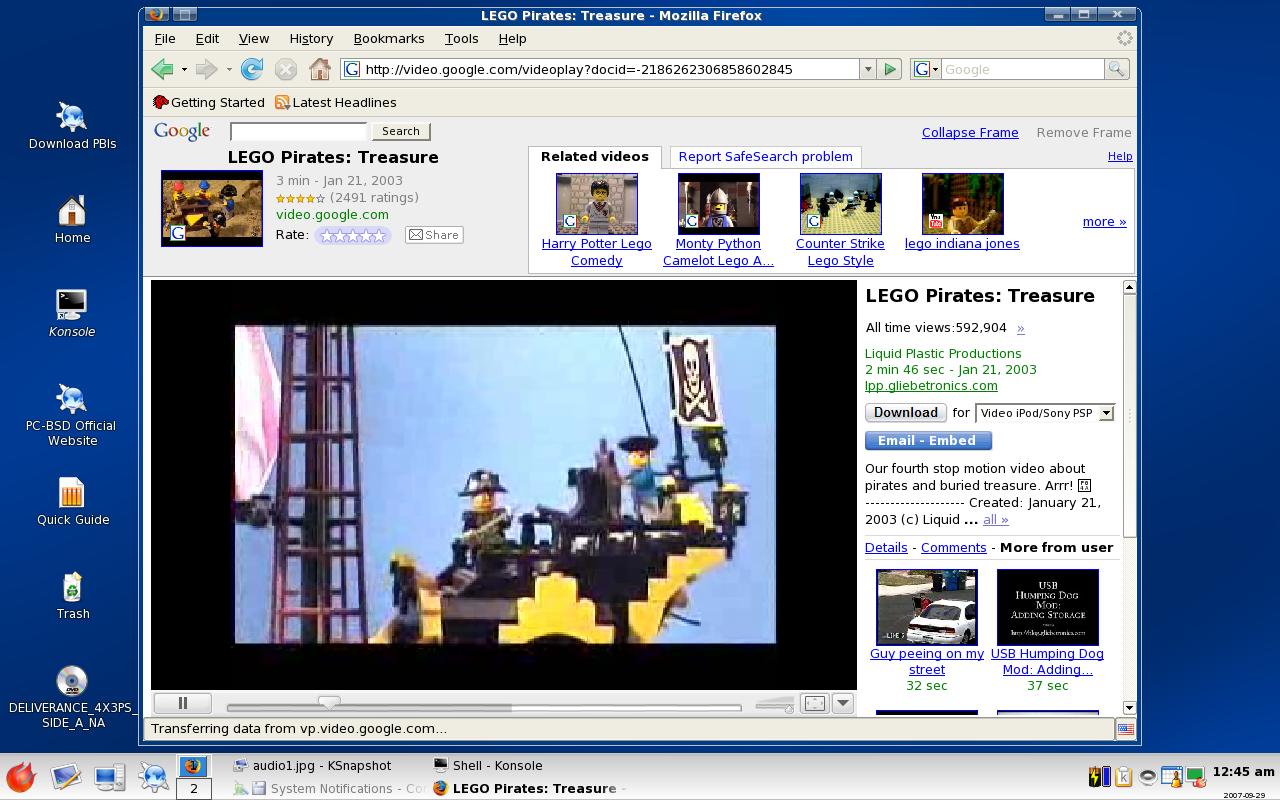Show more related videos via 'more »'
Viewport: 1280px width, 800px height.
[x=1104, y=222]
